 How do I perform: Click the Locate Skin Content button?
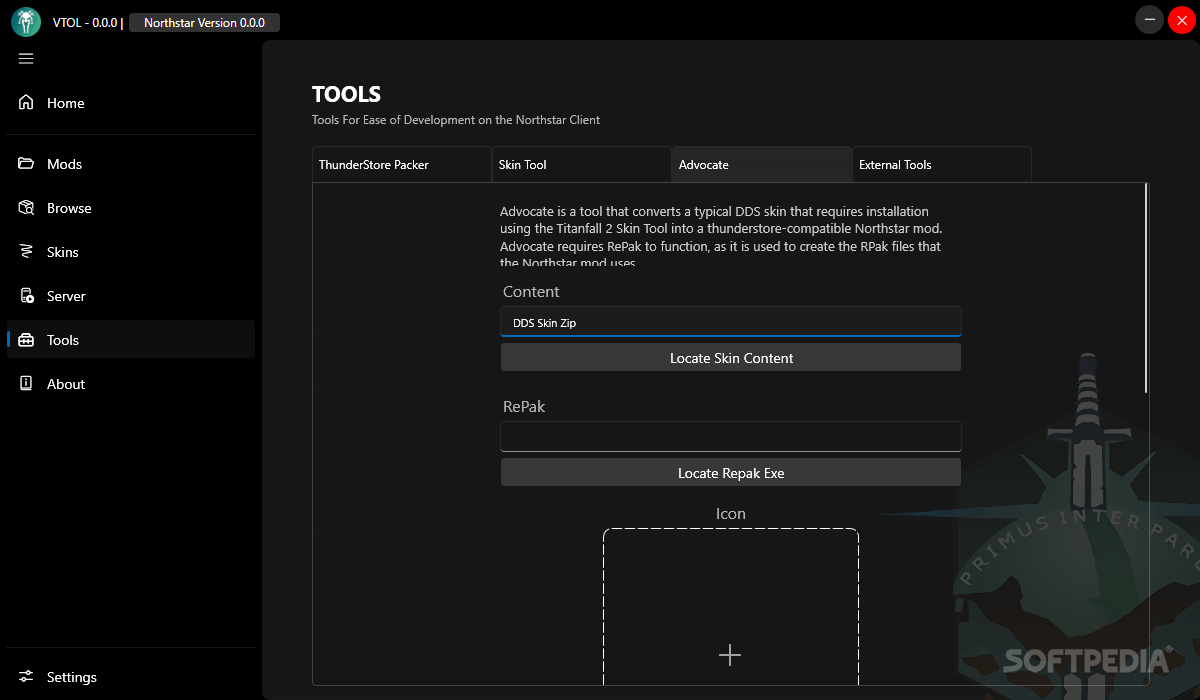(731, 358)
